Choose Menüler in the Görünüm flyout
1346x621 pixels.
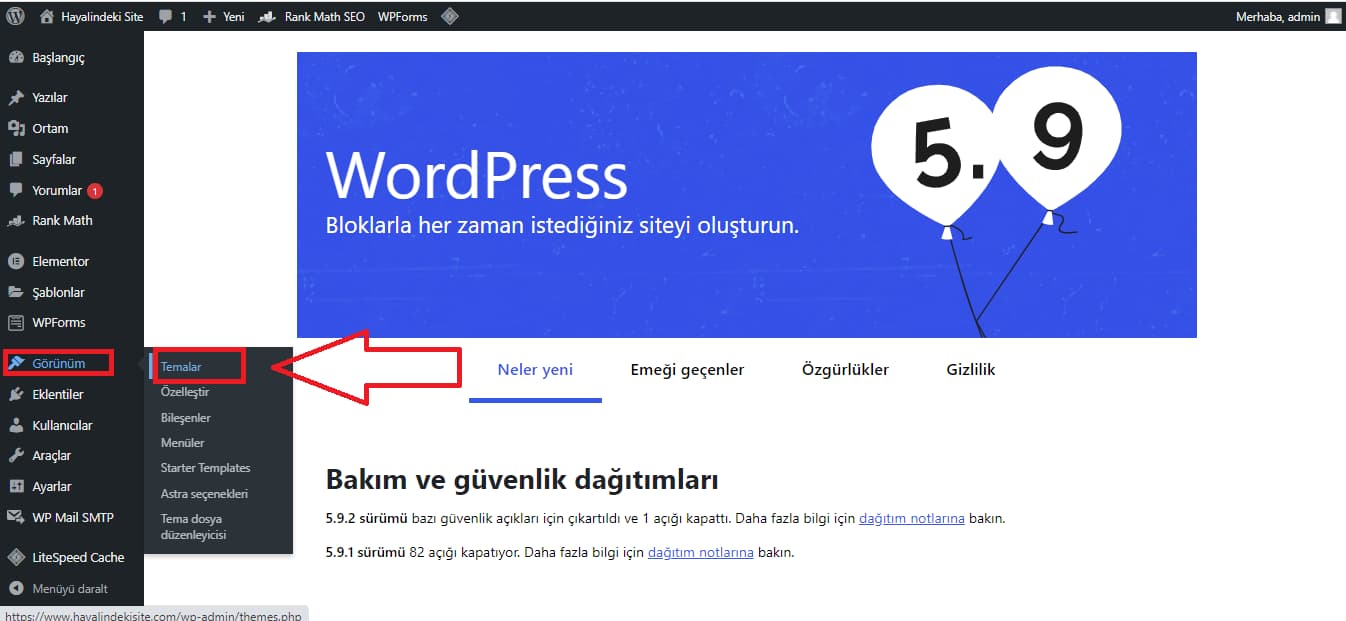click(183, 443)
